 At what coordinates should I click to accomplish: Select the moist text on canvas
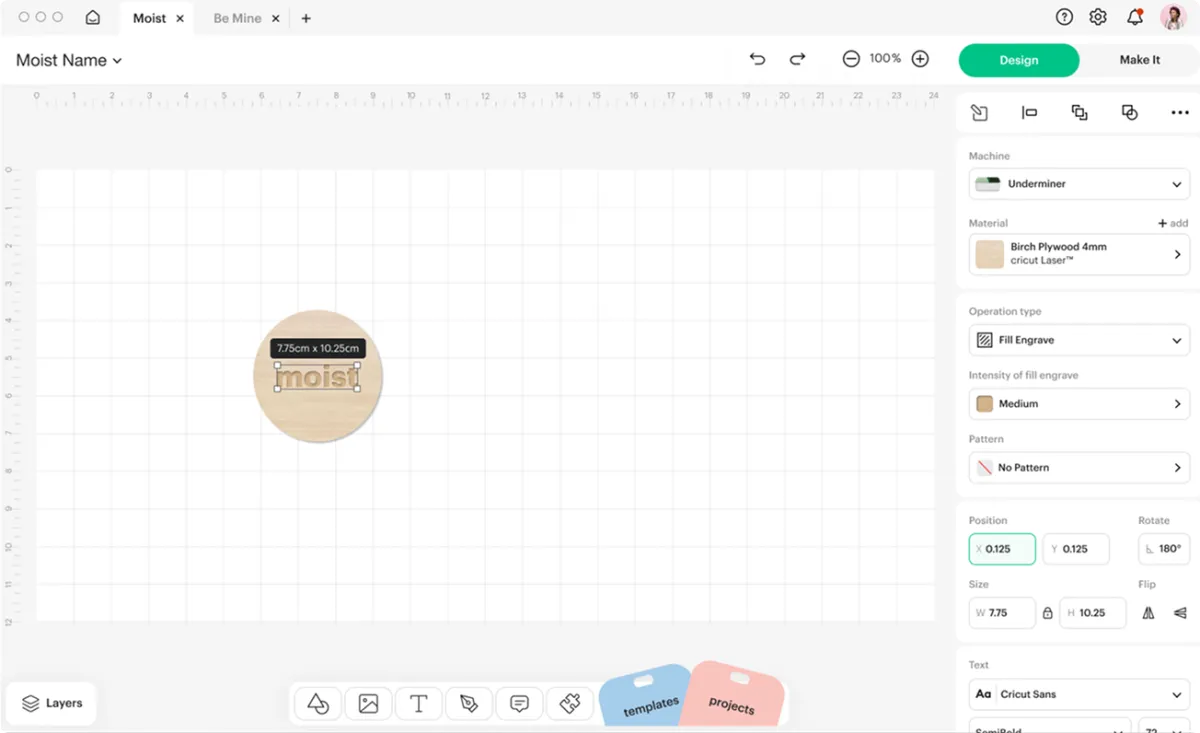pos(317,377)
